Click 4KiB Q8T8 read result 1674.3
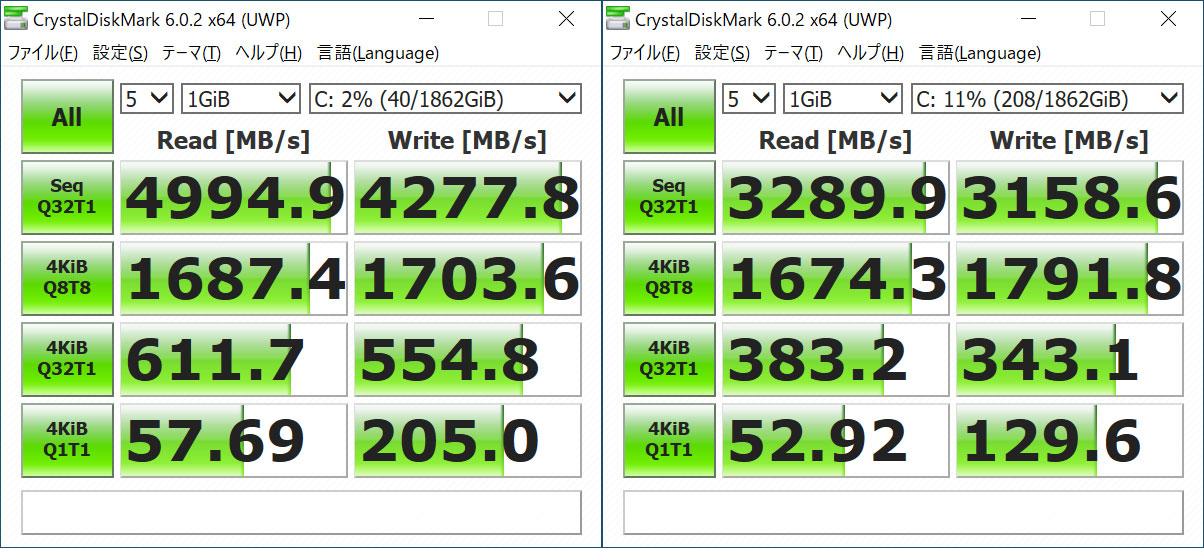The width and height of the screenshot is (1204, 548). point(836,279)
